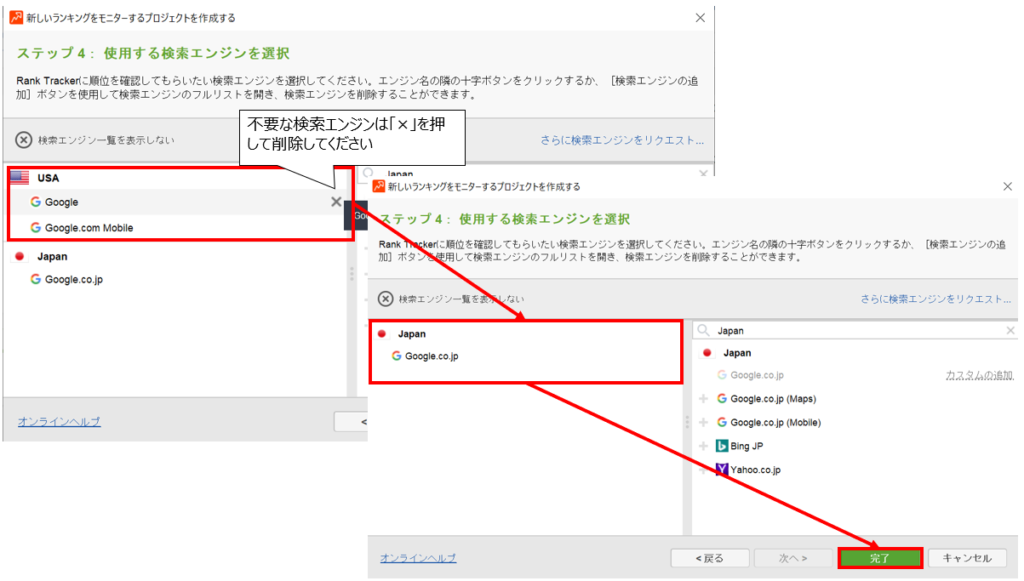Select Japan group in front window selected list
The height and width of the screenshot is (581, 1024).
[x=402, y=334]
